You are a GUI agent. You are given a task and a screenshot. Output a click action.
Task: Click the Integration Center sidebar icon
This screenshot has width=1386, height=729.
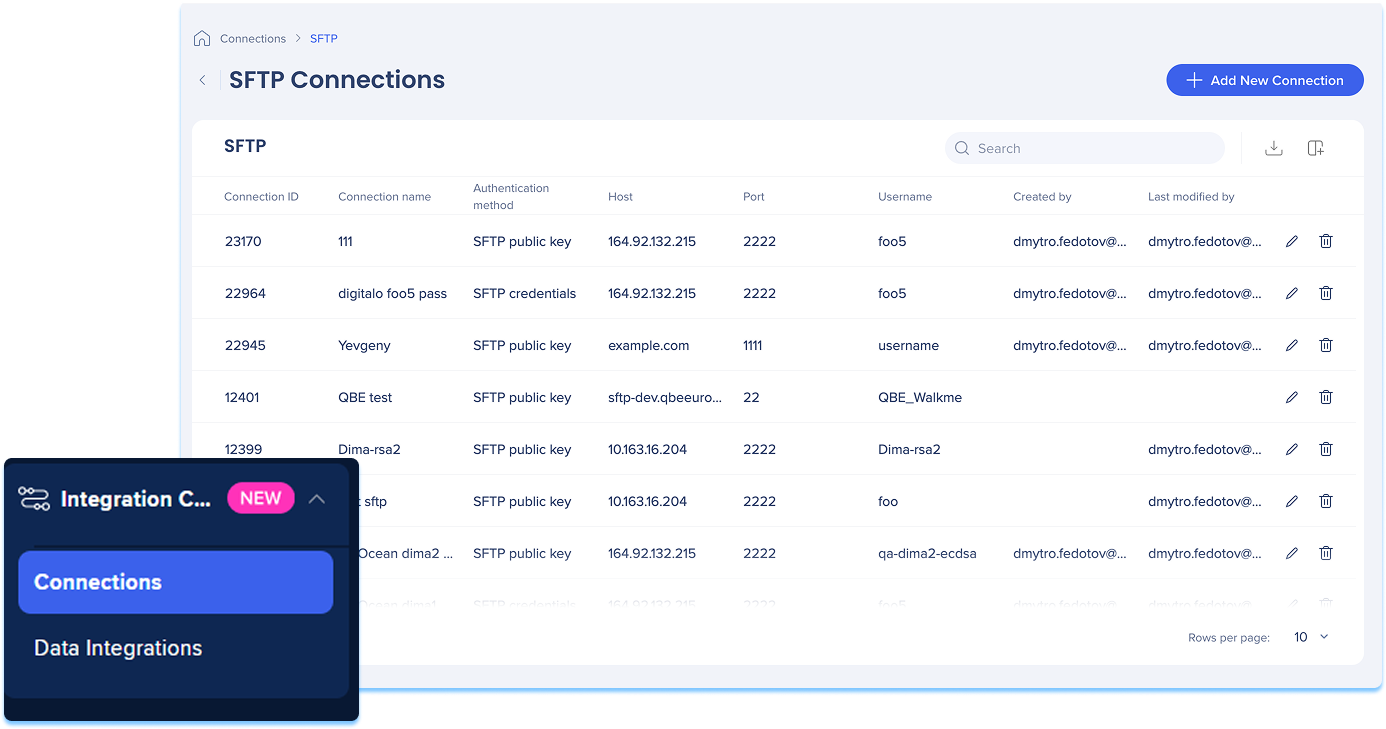34,499
